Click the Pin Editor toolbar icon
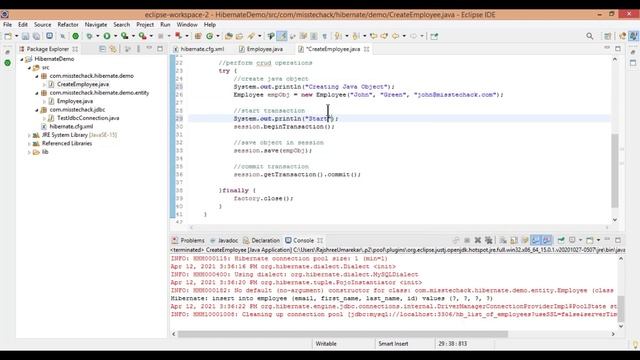This screenshot has height=360, width=640. (434, 36)
